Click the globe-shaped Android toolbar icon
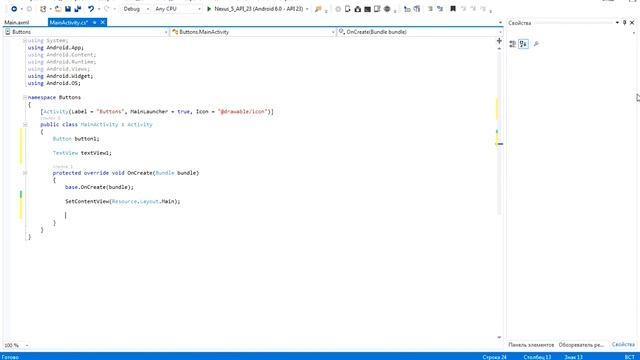The image size is (640, 360). click(387, 9)
